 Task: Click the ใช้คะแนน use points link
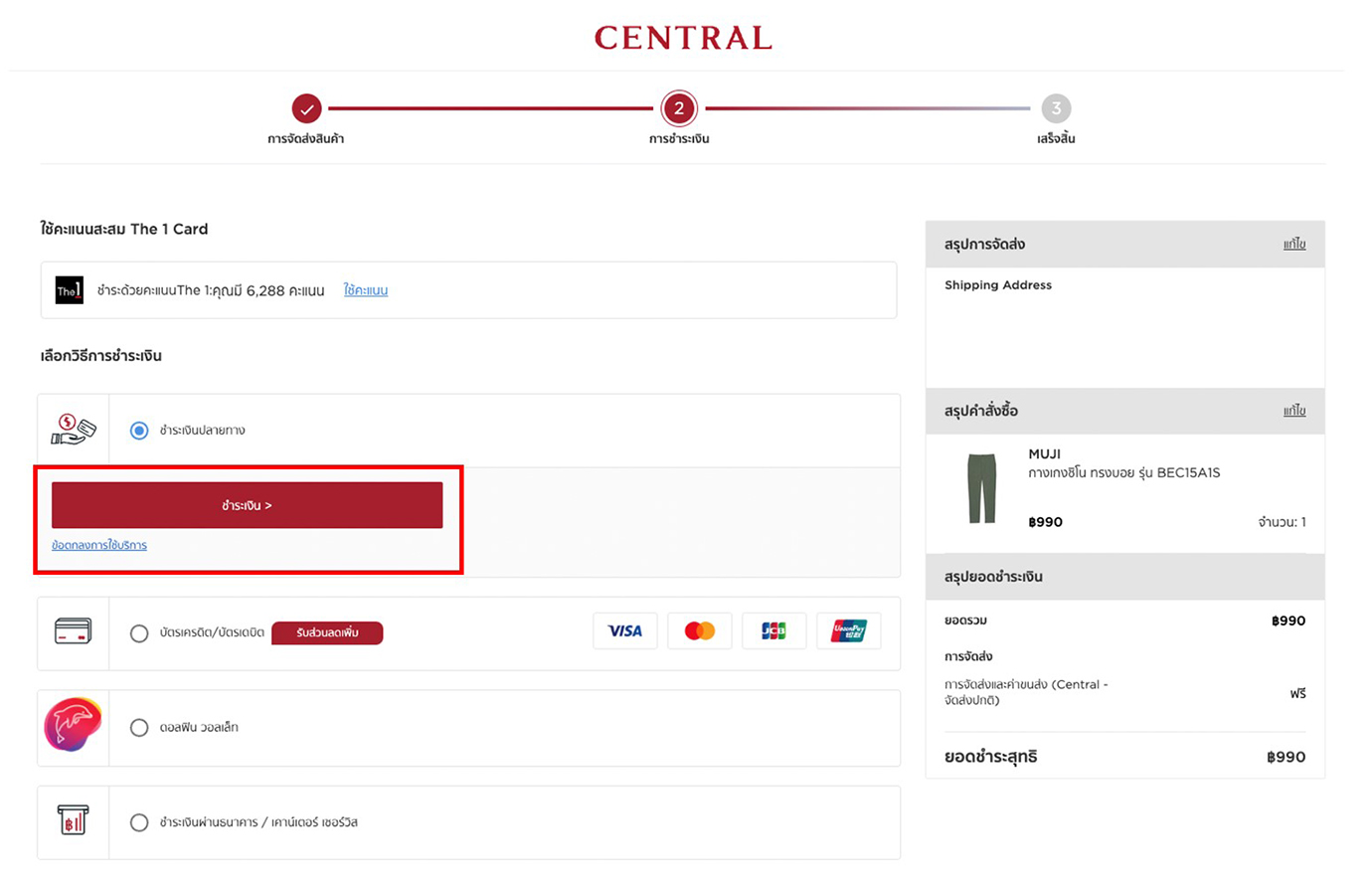[x=366, y=290]
